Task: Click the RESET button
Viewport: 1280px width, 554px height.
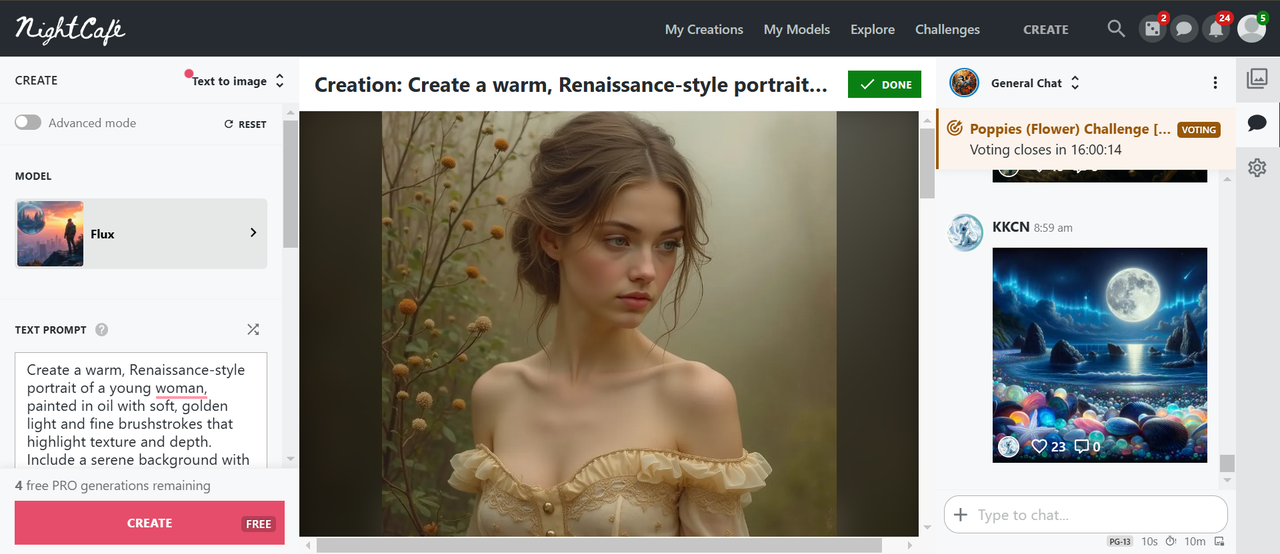Action: point(245,124)
